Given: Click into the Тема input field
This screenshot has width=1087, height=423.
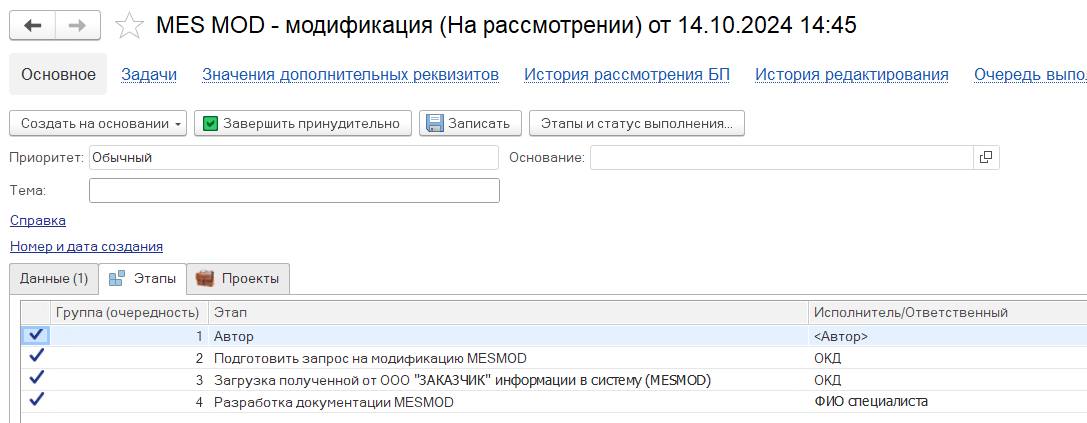Looking at the screenshot, I should [294, 190].
